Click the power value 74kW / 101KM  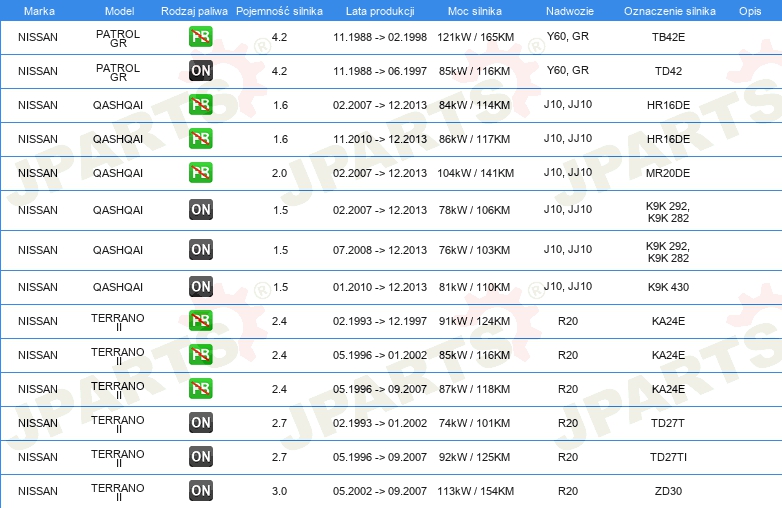tap(474, 423)
